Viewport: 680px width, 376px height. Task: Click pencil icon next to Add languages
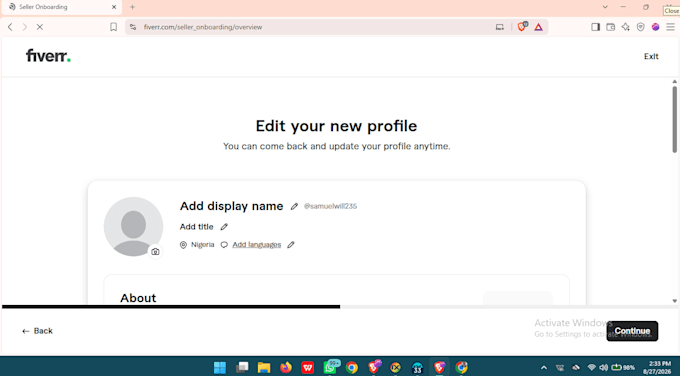pos(291,245)
